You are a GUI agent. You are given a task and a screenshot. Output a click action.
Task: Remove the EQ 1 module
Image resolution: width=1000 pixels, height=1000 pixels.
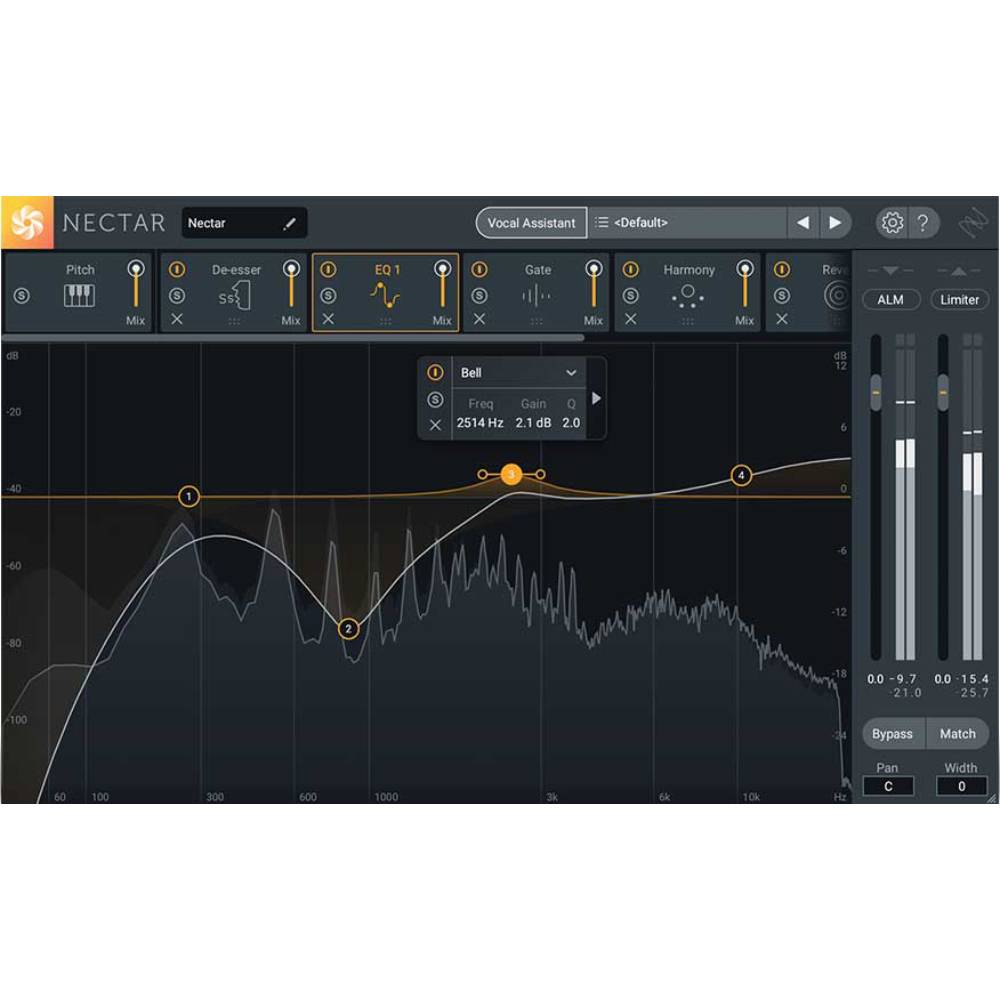[x=328, y=319]
